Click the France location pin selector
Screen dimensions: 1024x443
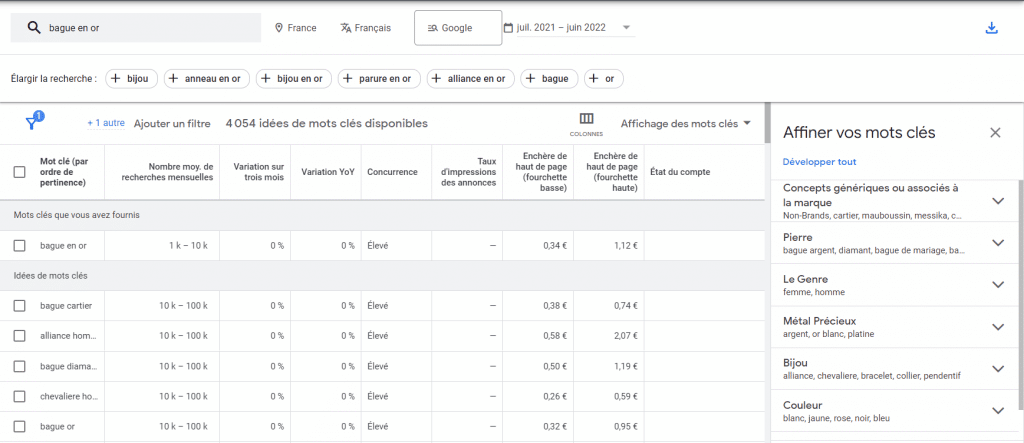point(295,28)
